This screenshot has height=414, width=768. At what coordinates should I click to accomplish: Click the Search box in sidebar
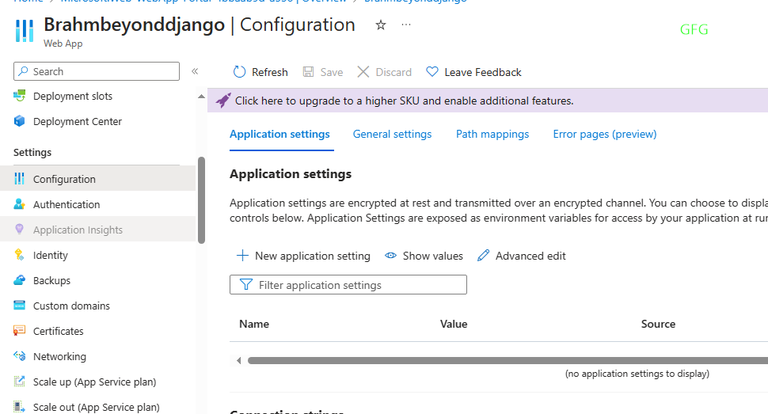tap(96, 72)
